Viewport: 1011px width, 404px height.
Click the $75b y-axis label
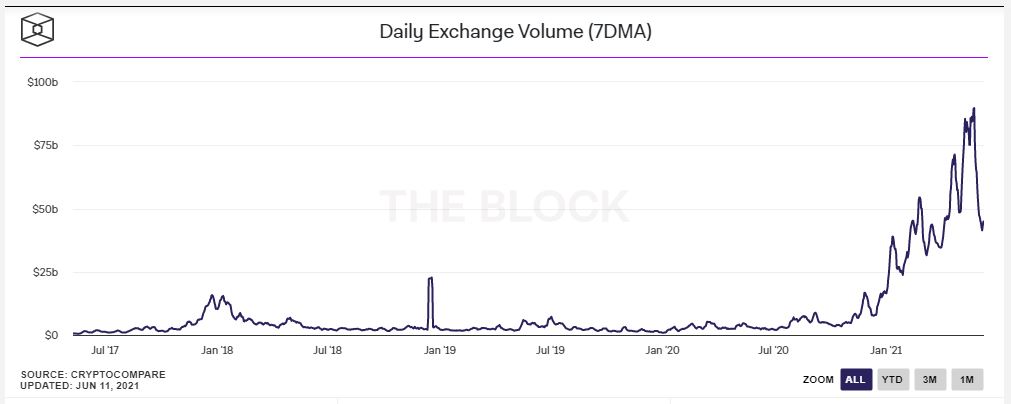click(45, 145)
